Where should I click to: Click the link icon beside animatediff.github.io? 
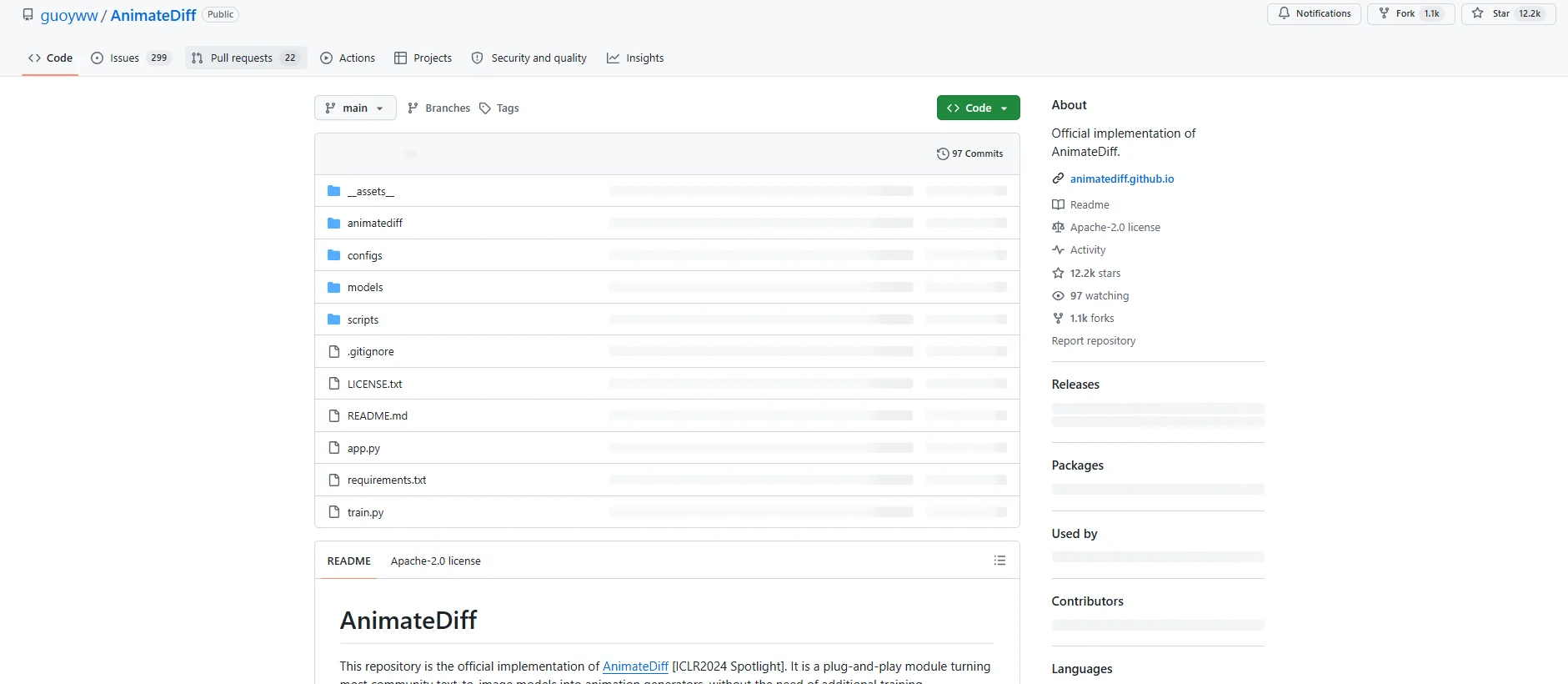[1058, 179]
